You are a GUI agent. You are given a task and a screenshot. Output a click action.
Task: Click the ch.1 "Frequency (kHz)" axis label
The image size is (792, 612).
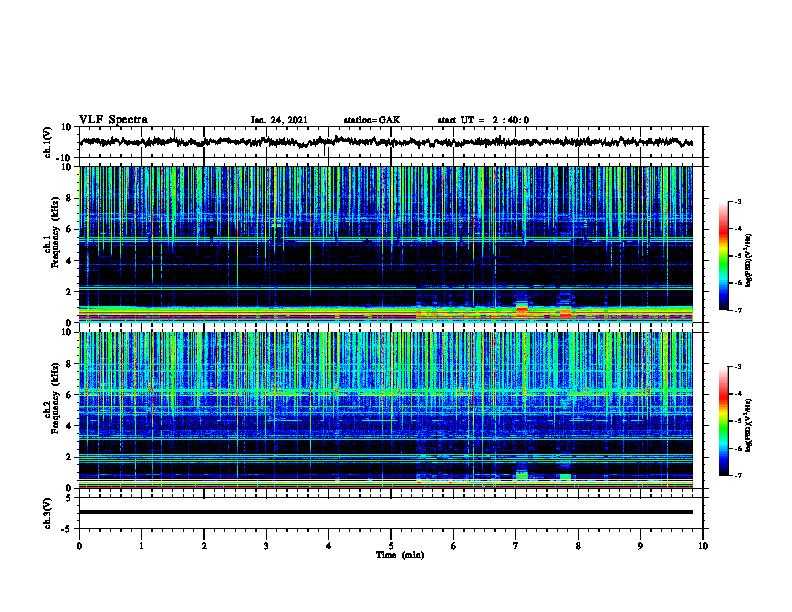55,233
